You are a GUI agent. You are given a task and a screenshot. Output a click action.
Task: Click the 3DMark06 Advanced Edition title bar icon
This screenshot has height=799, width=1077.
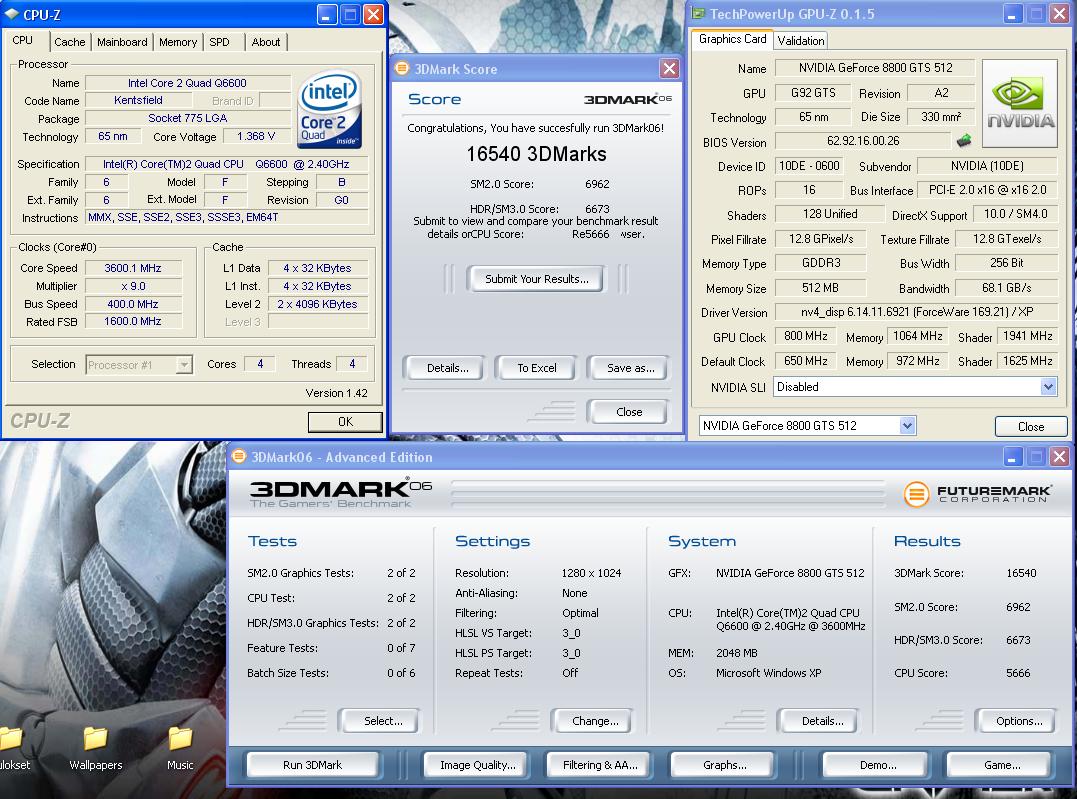[x=239, y=456]
